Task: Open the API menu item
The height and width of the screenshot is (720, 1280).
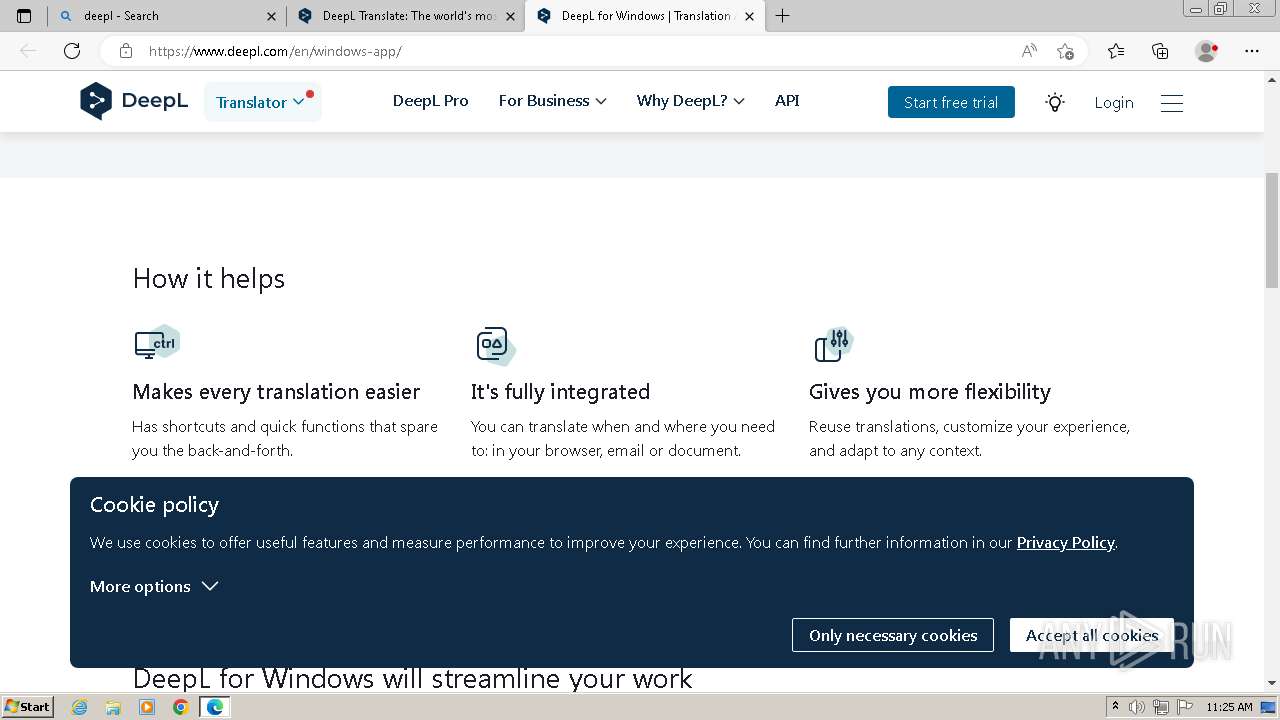Action: (787, 101)
